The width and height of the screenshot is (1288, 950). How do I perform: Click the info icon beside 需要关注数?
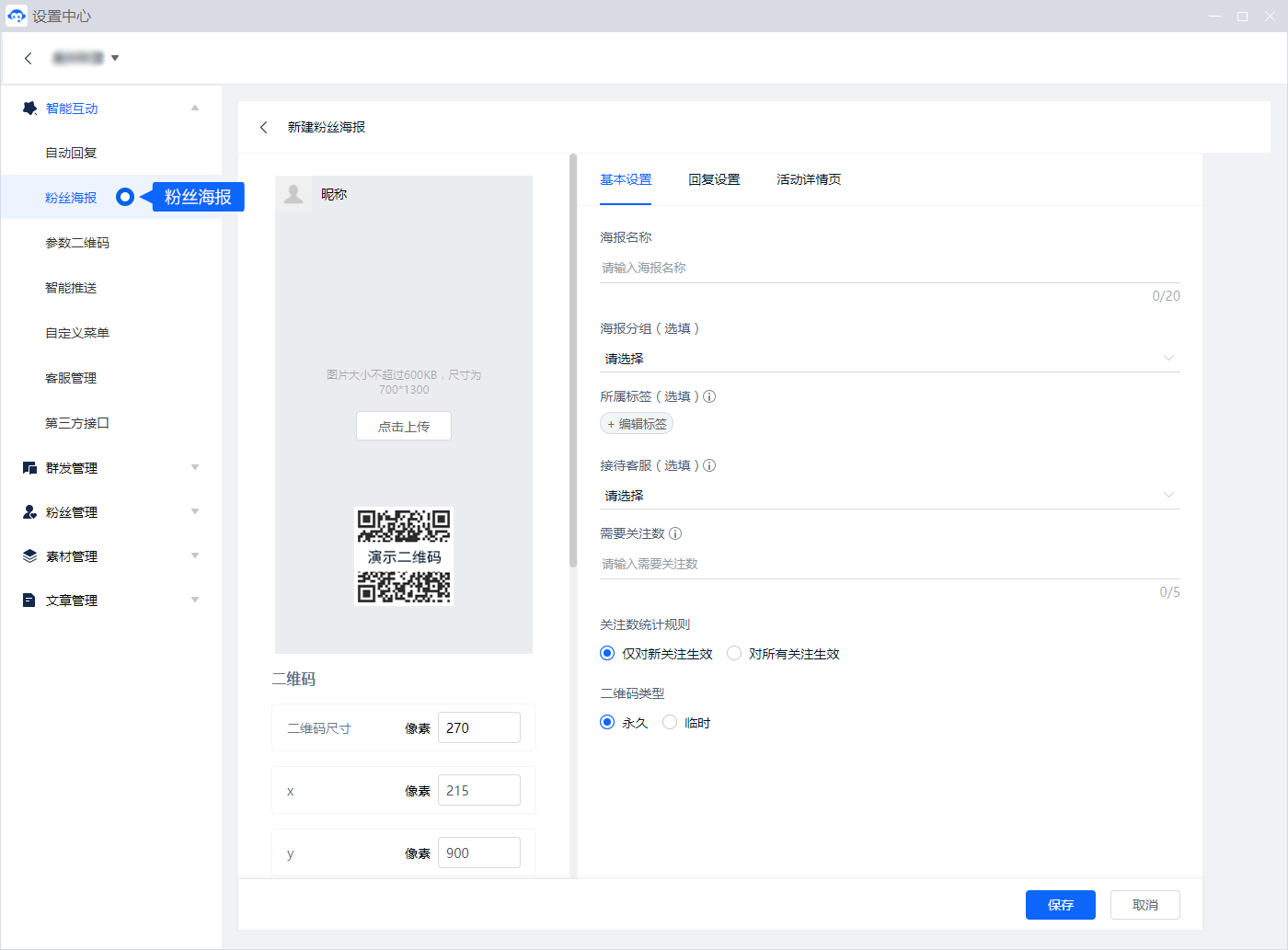(x=675, y=533)
